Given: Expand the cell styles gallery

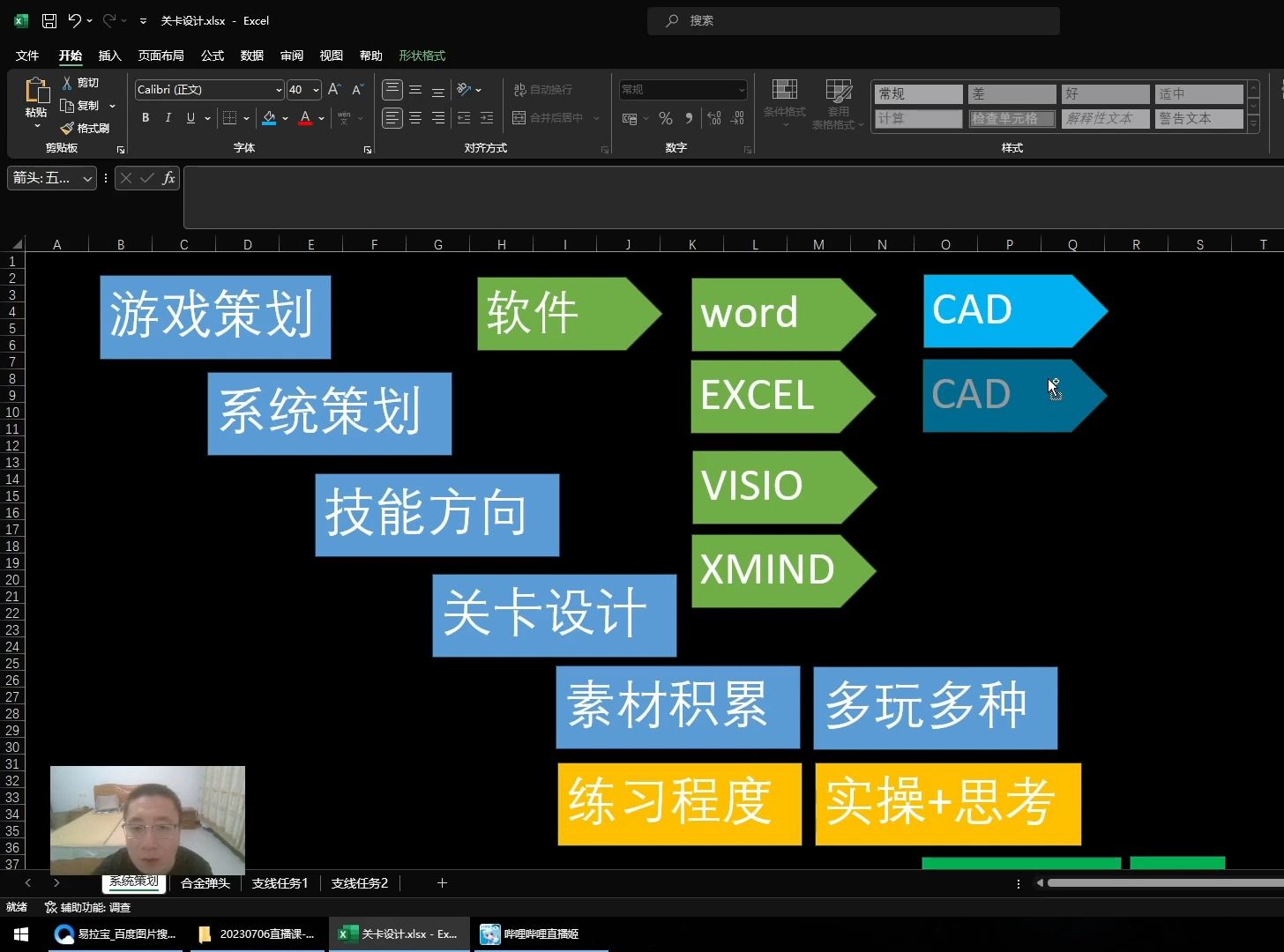Looking at the screenshot, I should click(x=1253, y=125).
